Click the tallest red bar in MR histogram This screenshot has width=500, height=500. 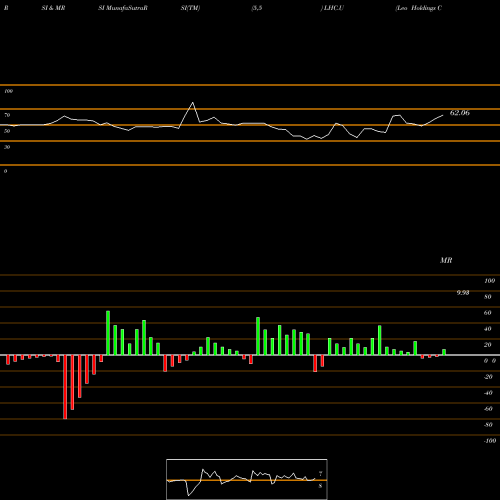coord(65,387)
